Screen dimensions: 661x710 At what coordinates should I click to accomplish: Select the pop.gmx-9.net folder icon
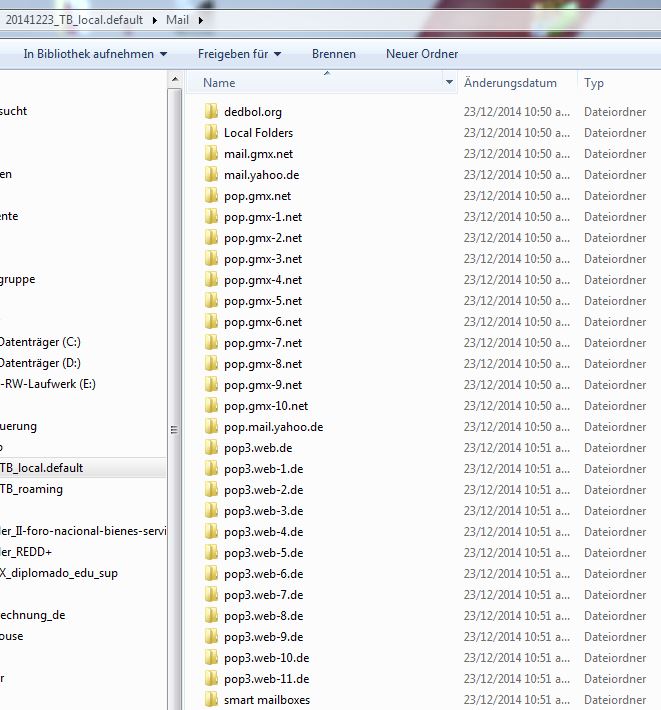211,384
